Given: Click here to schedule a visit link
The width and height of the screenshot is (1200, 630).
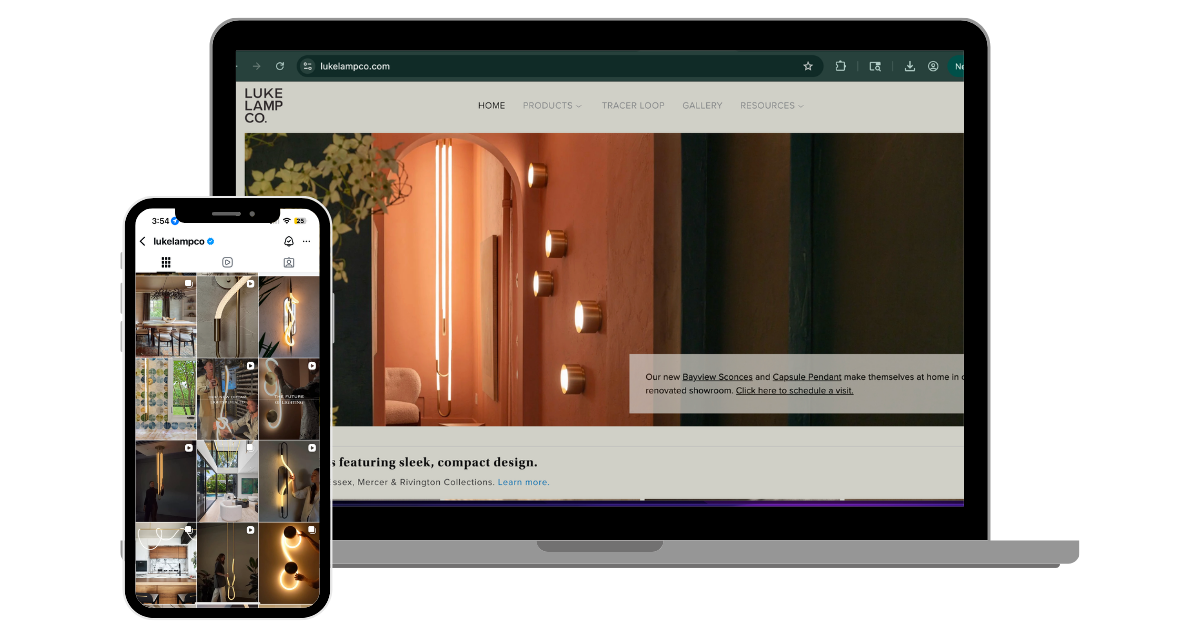Looking at the screenshot, I should pyautogui.click(x=795, y=390).
